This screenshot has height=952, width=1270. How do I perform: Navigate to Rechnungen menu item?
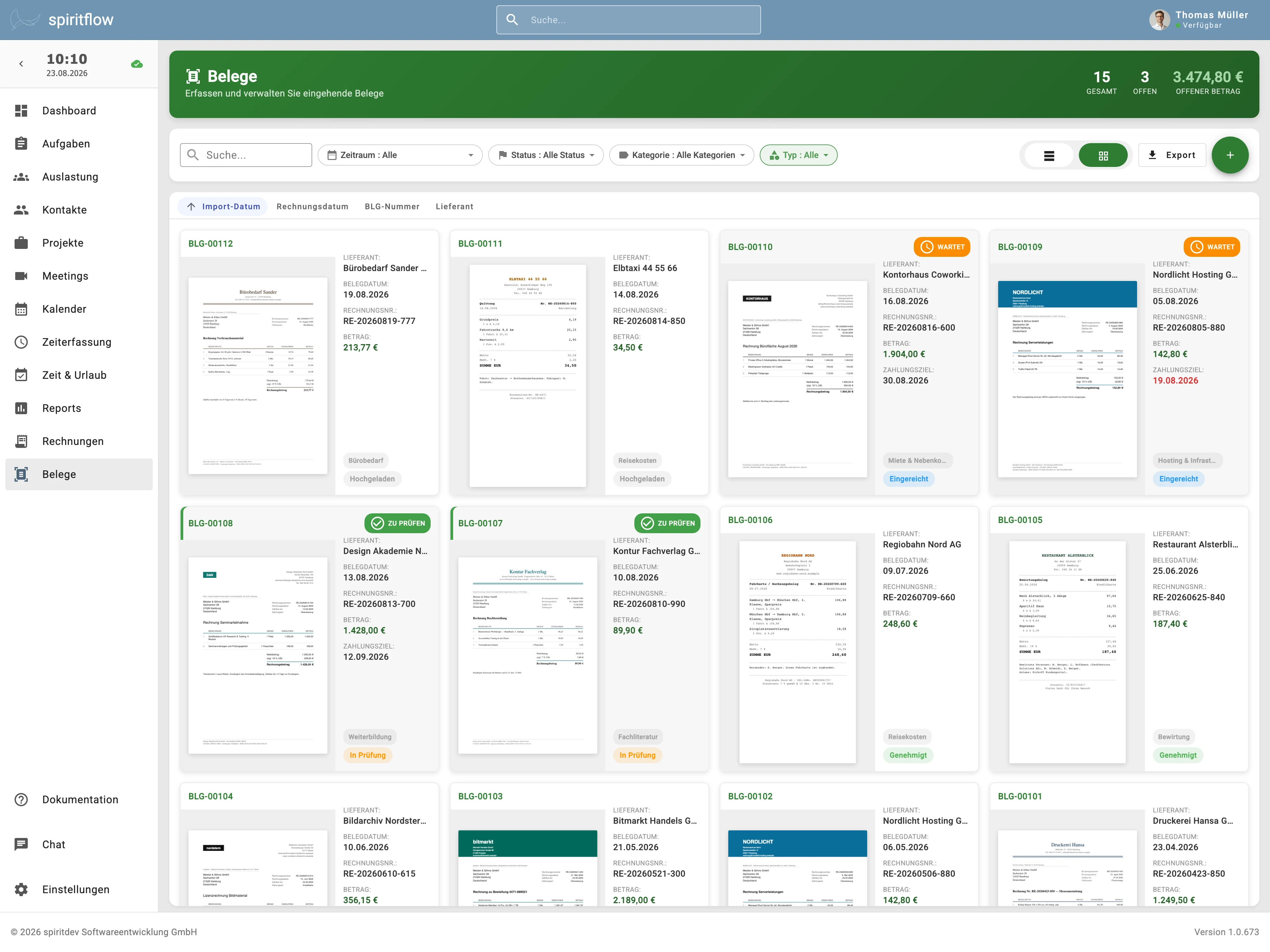click(x=79, y=441)
